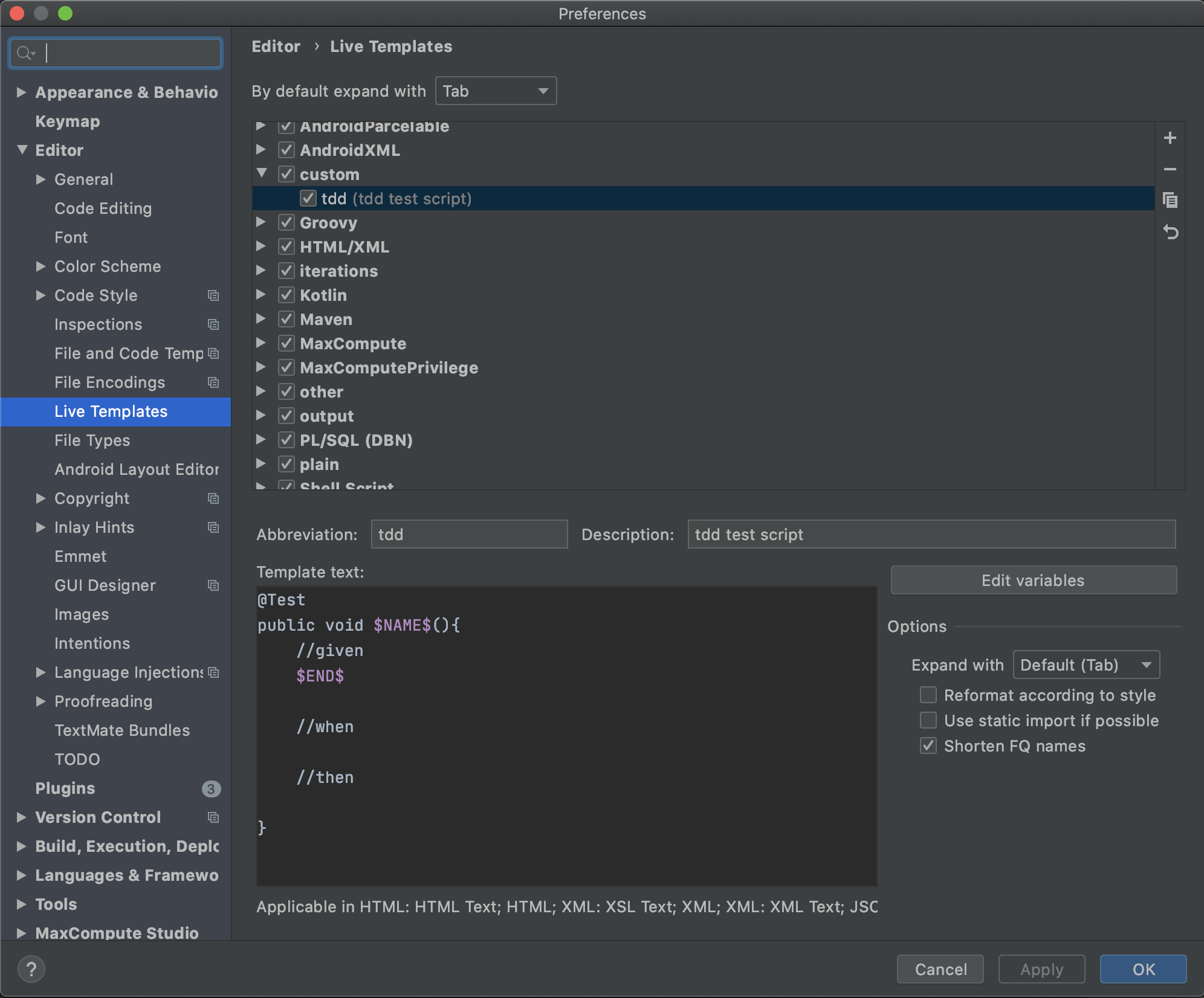Screen dimensions: 1204x998
Task: Collapse the custom template group
Action: (x=261, y=174)
